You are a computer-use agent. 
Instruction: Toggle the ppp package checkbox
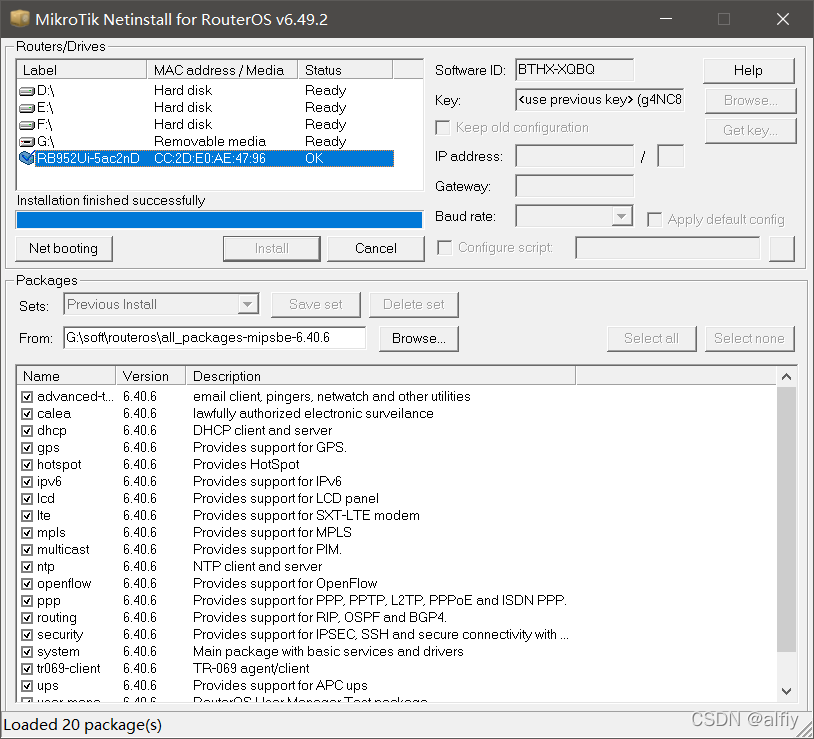pyautogui.click(x=27, y=601)
